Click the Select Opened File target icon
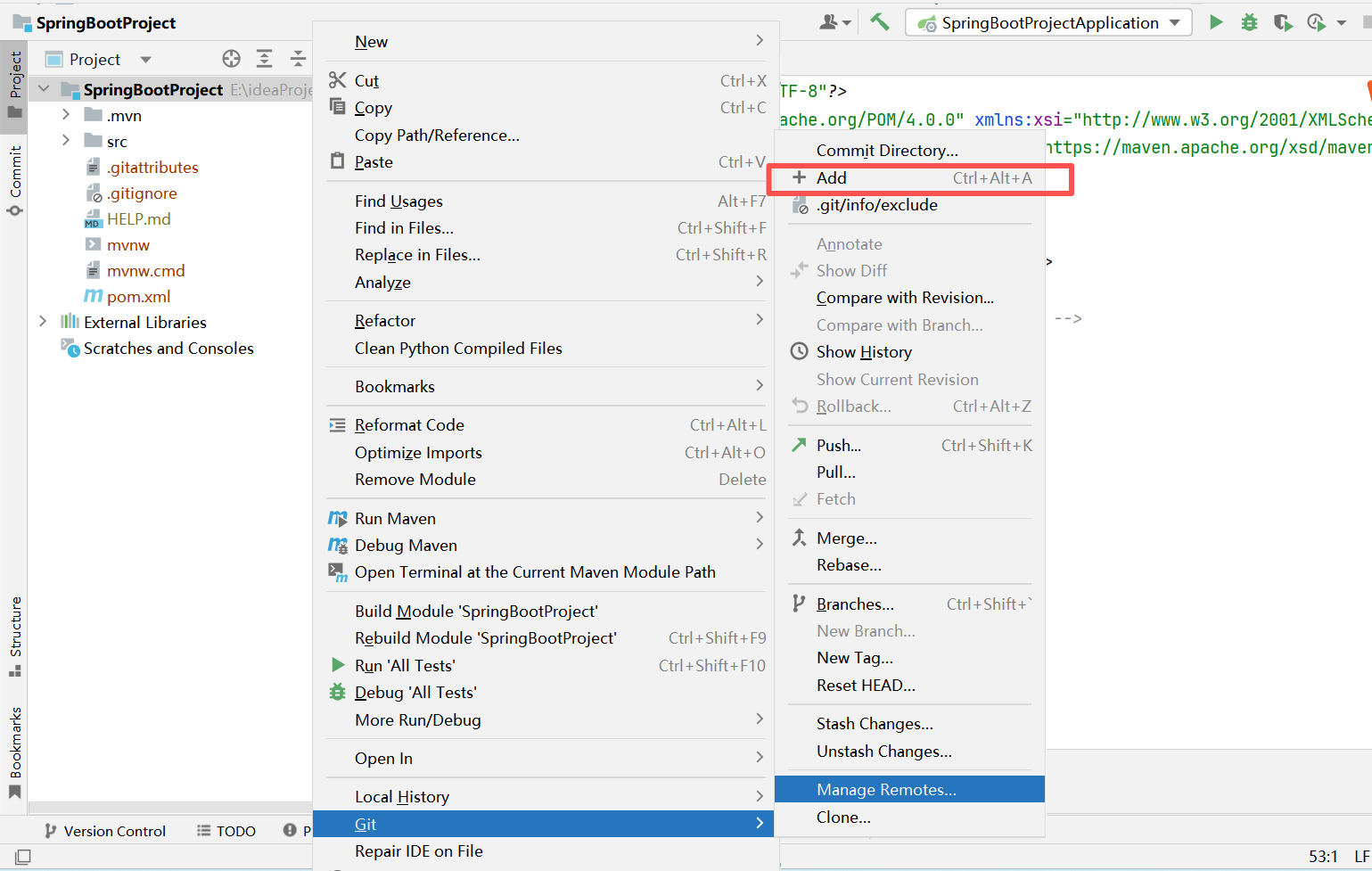 click(x=232, y=59)
